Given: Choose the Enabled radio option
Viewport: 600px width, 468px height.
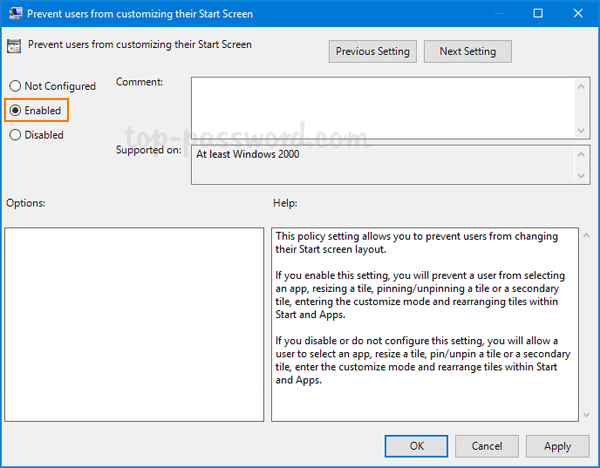Looking at the screenshot, I should 16,111.
